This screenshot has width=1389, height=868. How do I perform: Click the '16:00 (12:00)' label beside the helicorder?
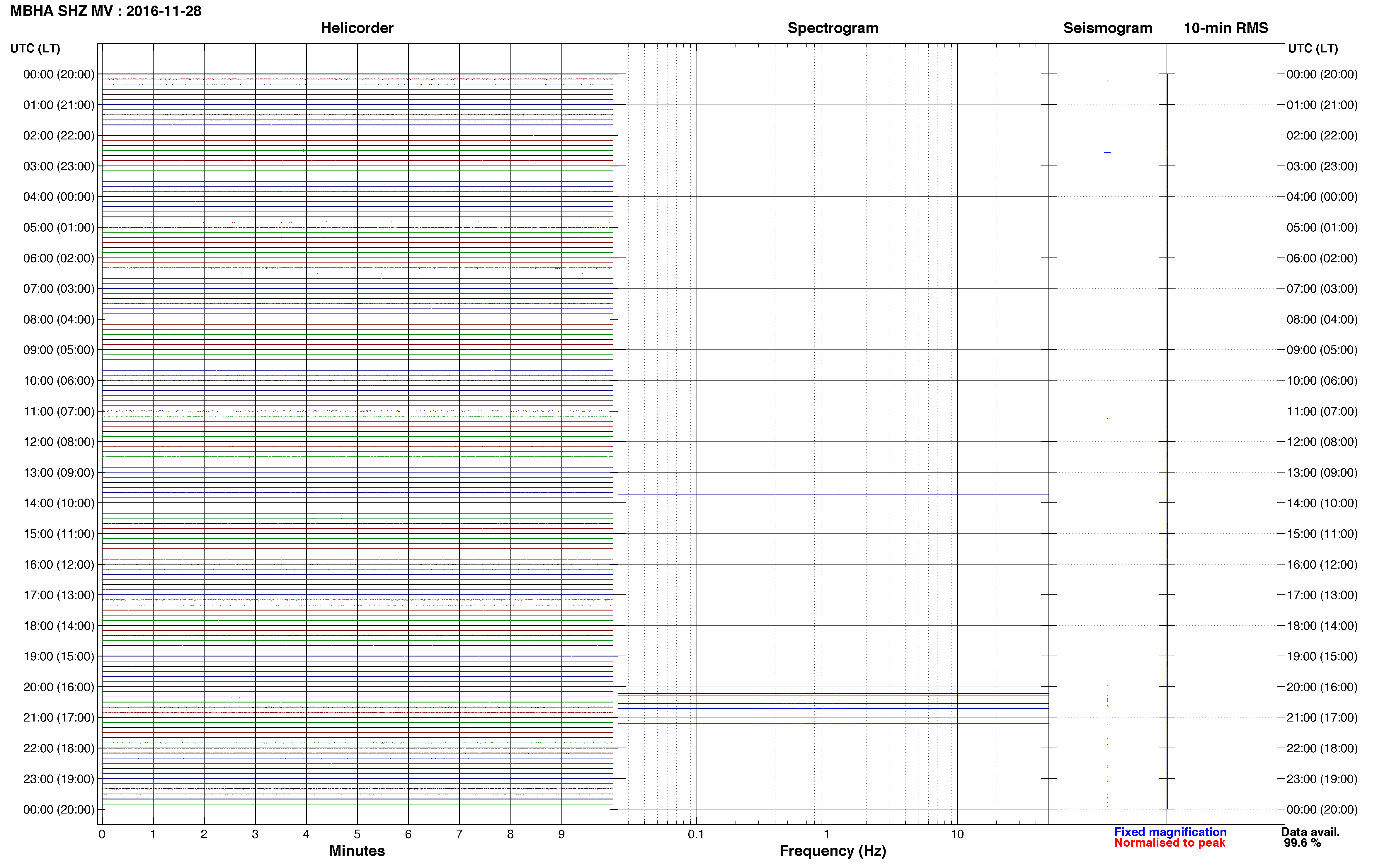click(59, 565)
